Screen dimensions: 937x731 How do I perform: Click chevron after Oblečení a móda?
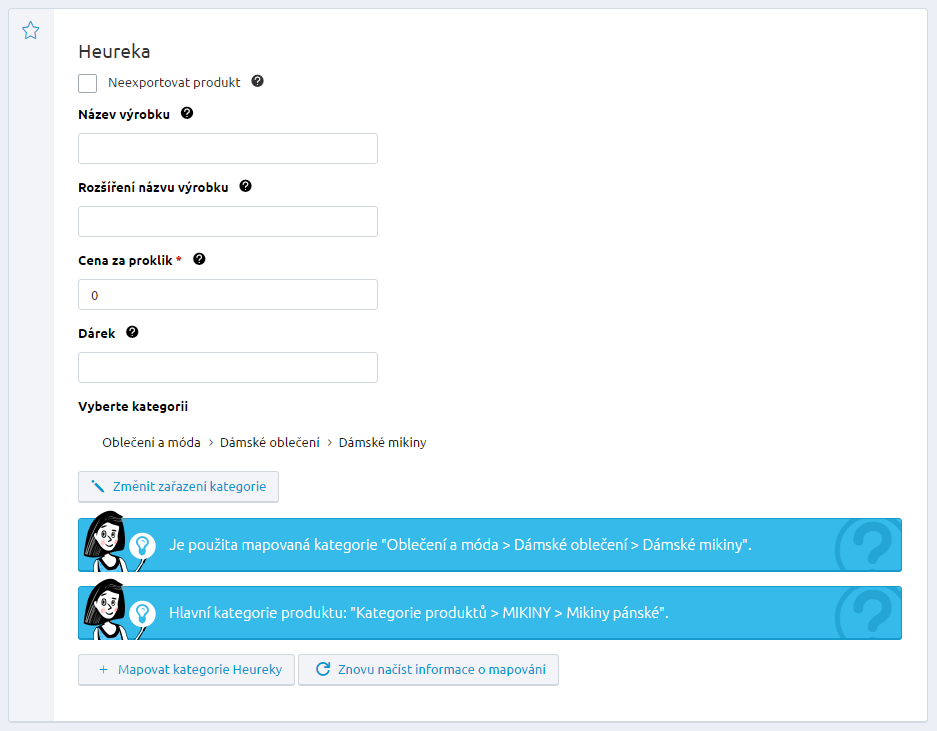[210, 443]
